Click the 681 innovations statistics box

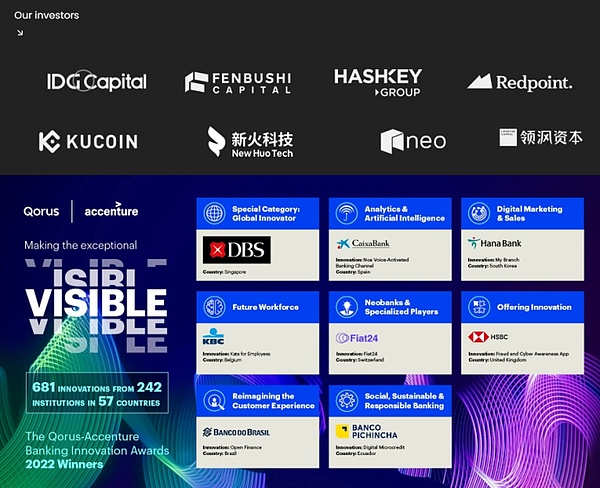98,396
